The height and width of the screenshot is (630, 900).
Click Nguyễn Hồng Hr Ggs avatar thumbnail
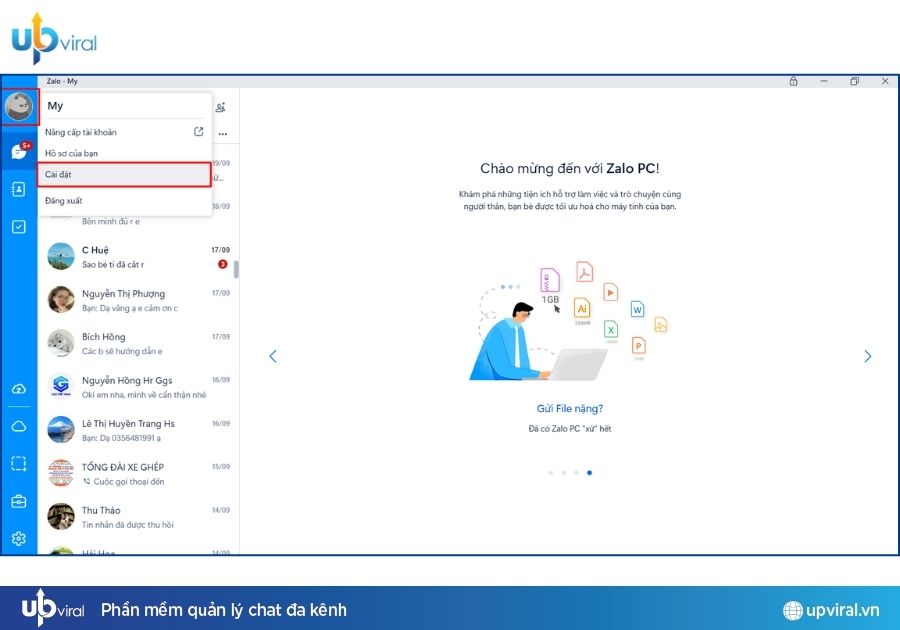tap(61, 387)
